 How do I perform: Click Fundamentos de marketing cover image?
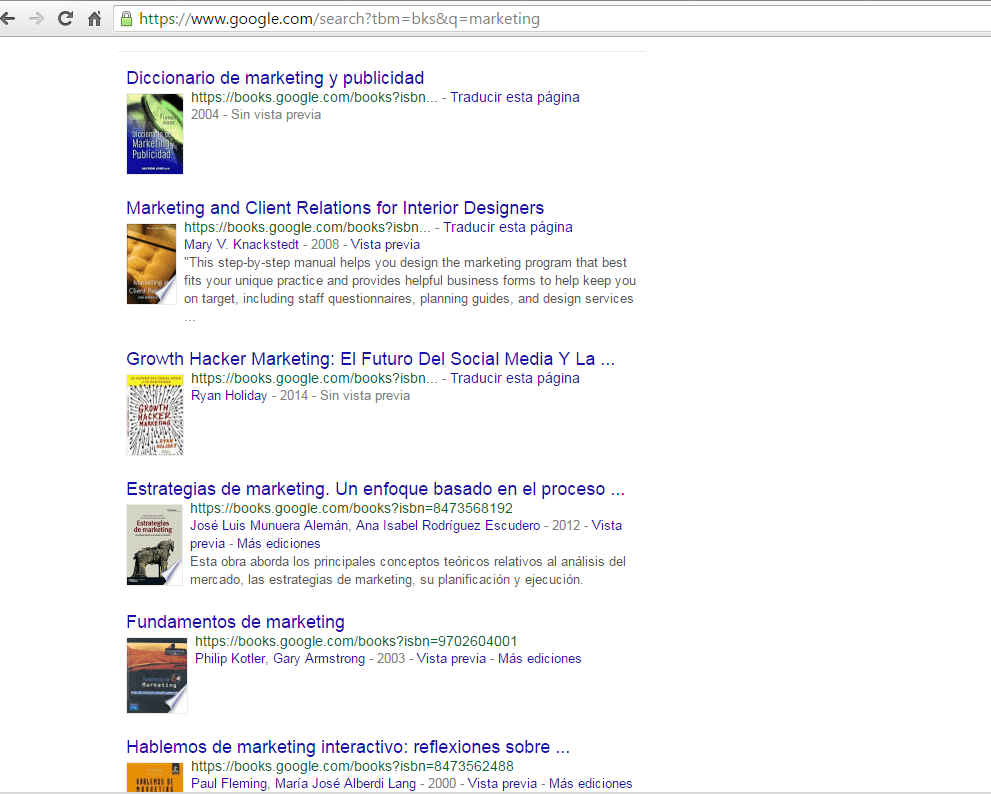click(x=156, y=675)
